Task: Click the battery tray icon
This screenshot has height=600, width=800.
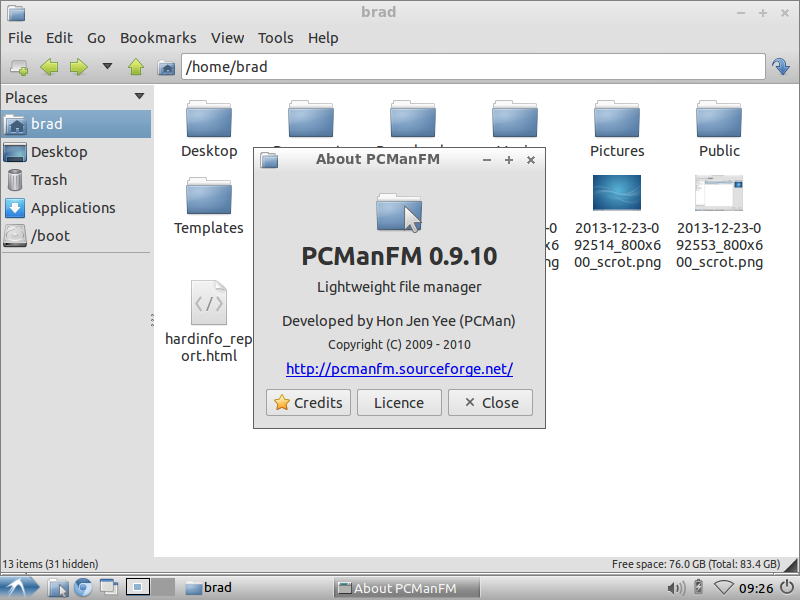Action: [698, 588]
